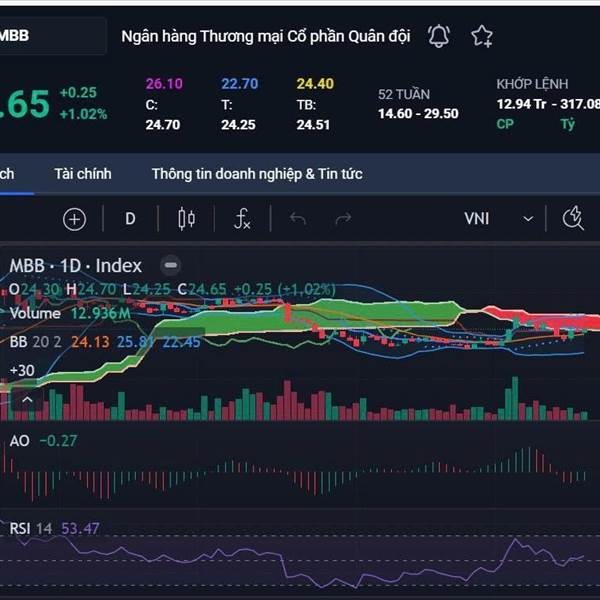Click the average price value 24.51

click(313, 125)
